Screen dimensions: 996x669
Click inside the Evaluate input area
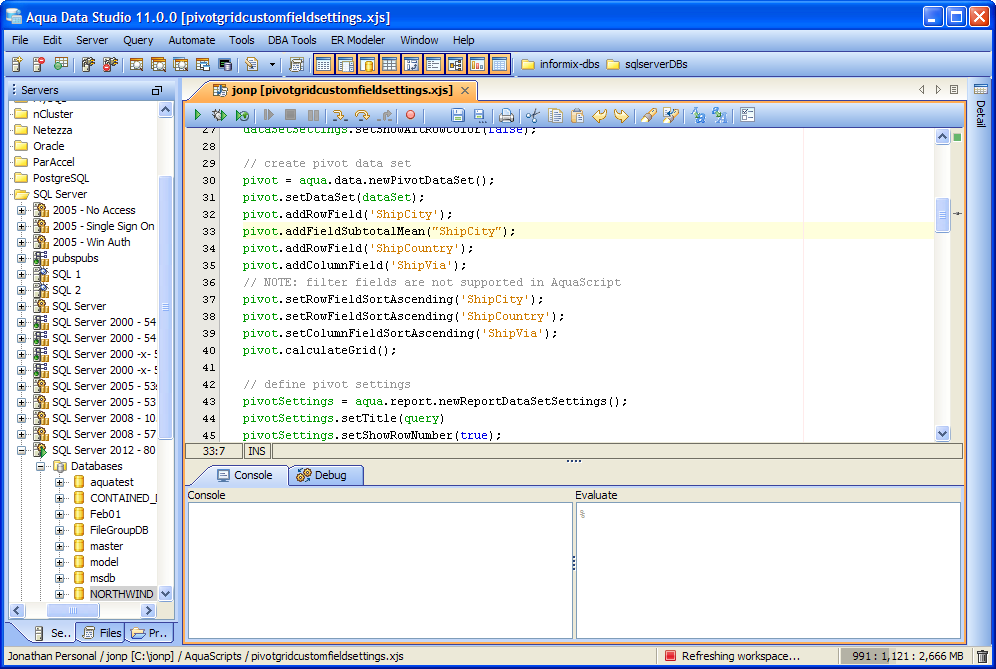(x=768, y=570)
